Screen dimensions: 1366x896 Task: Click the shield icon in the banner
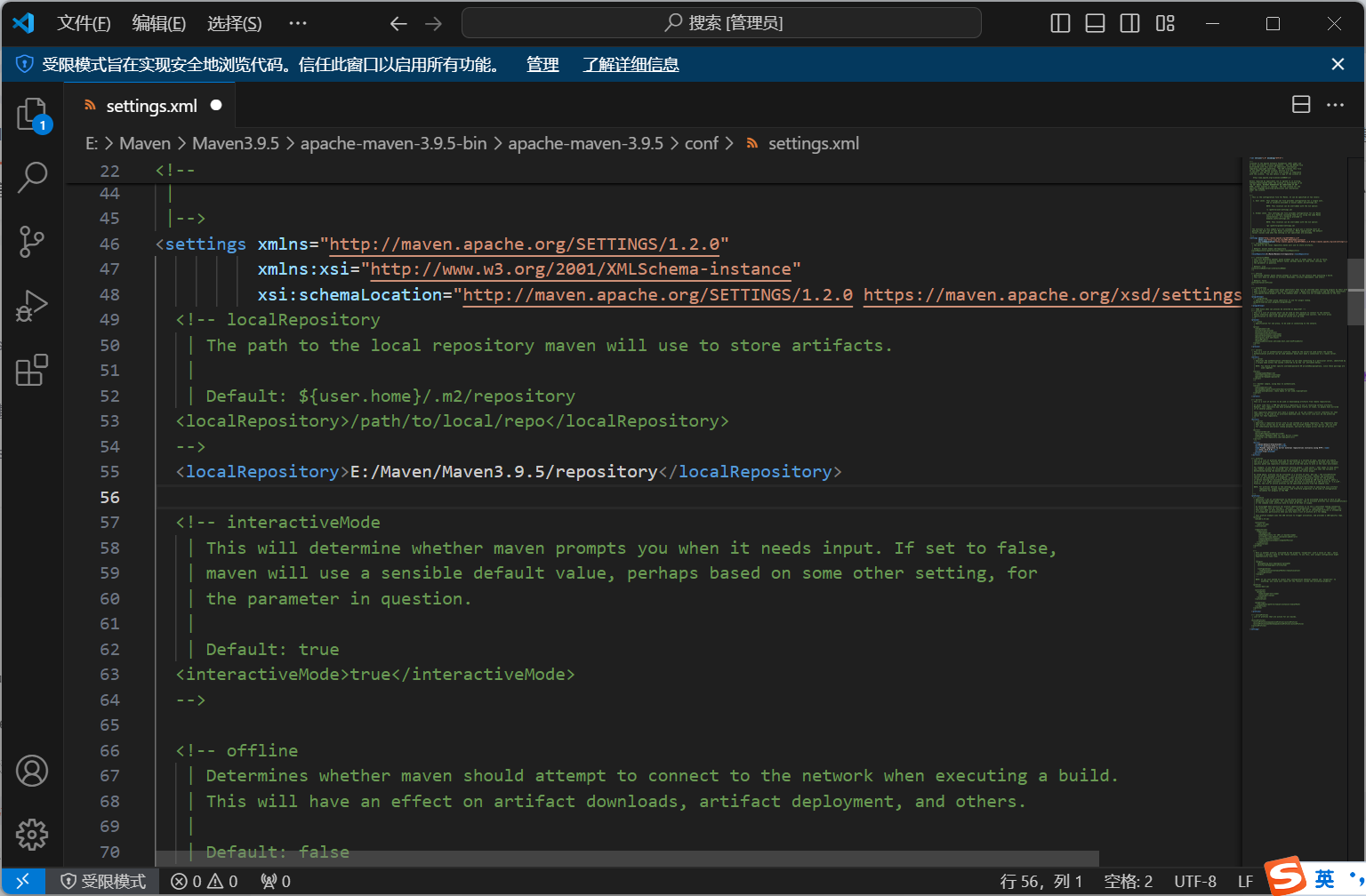tap(25, 64)
